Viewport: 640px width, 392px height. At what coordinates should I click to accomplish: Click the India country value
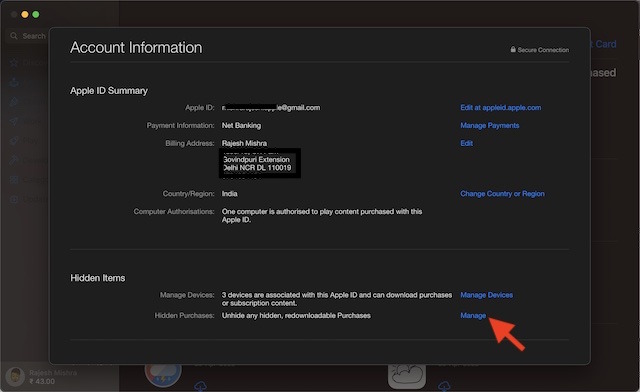pyautogui.click(x=229, y=194)
